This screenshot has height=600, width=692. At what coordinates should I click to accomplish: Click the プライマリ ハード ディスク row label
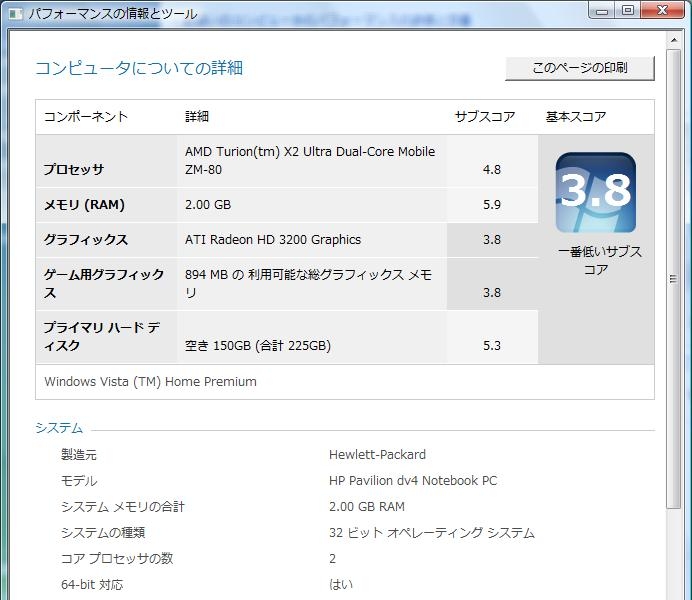click(x=102, y=336)
